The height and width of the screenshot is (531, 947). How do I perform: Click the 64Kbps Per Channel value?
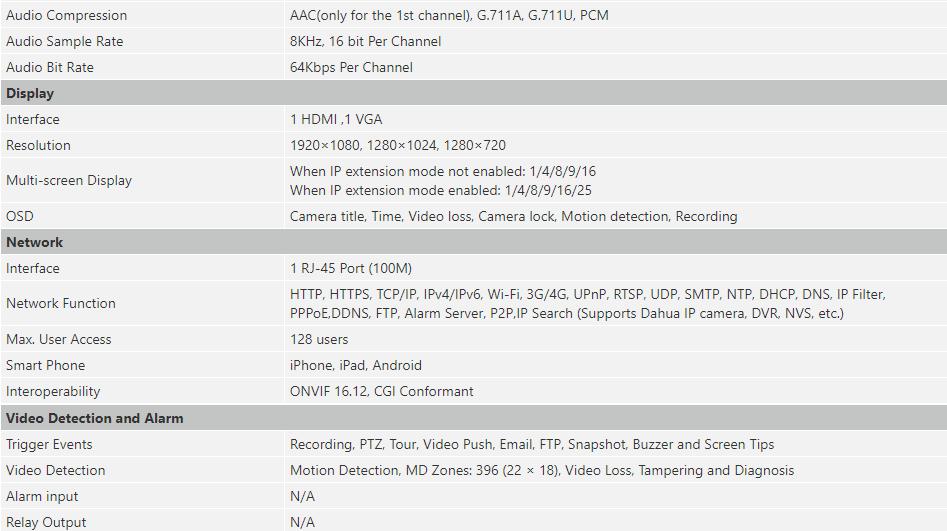pyautogui.click(x=351, y=67)
